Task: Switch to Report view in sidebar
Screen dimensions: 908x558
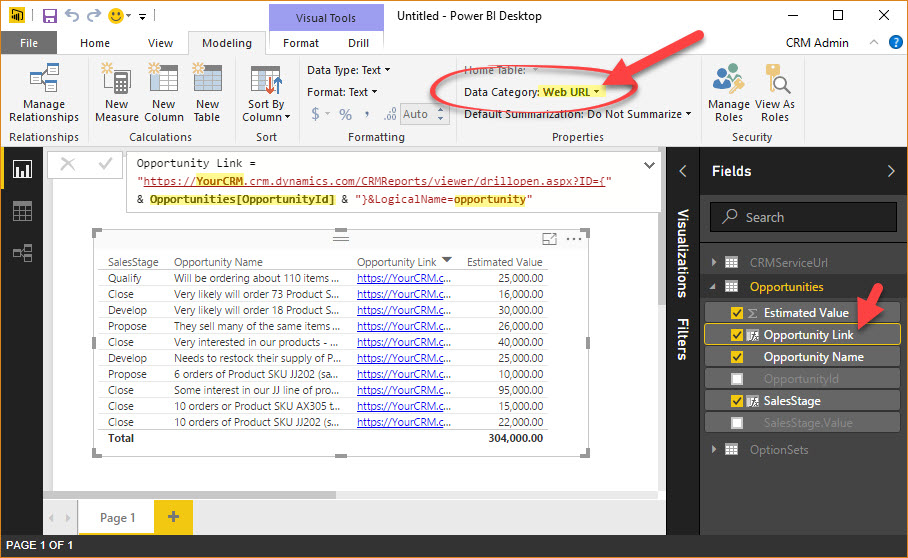Action: pos(23,170)
